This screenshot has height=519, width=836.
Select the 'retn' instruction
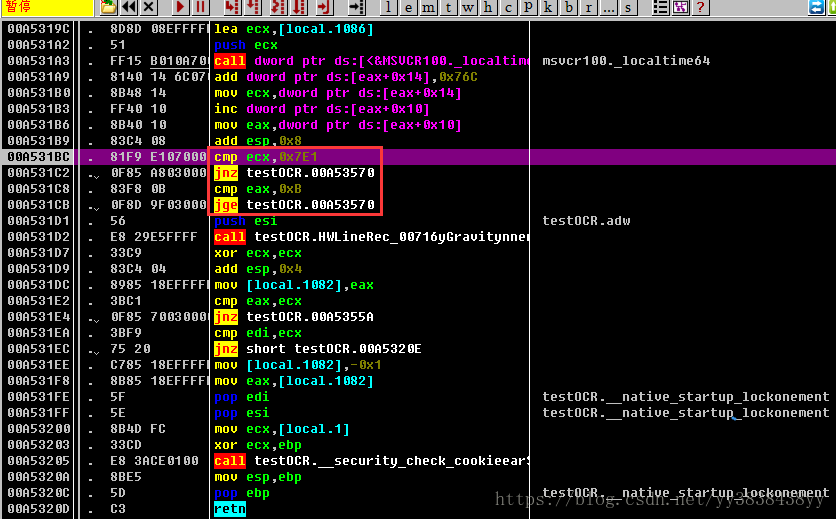click(230, 509)
